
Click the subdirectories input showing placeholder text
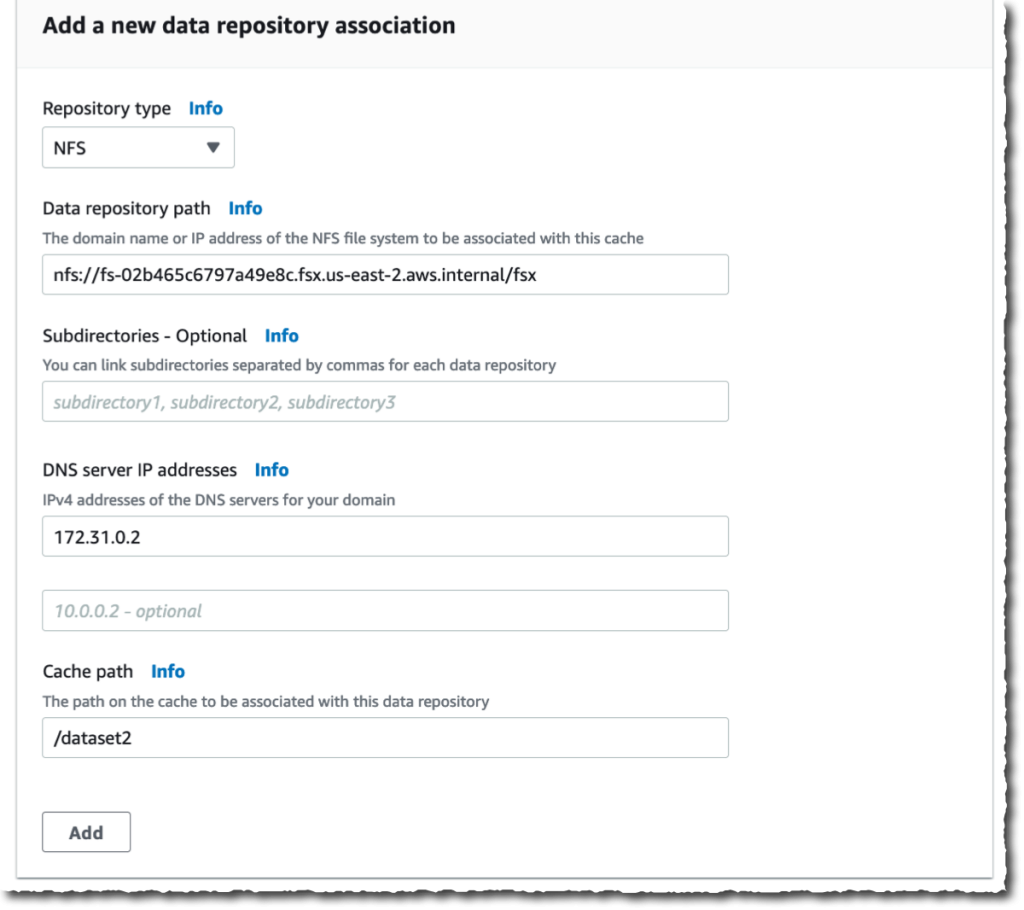click(385, 401)
